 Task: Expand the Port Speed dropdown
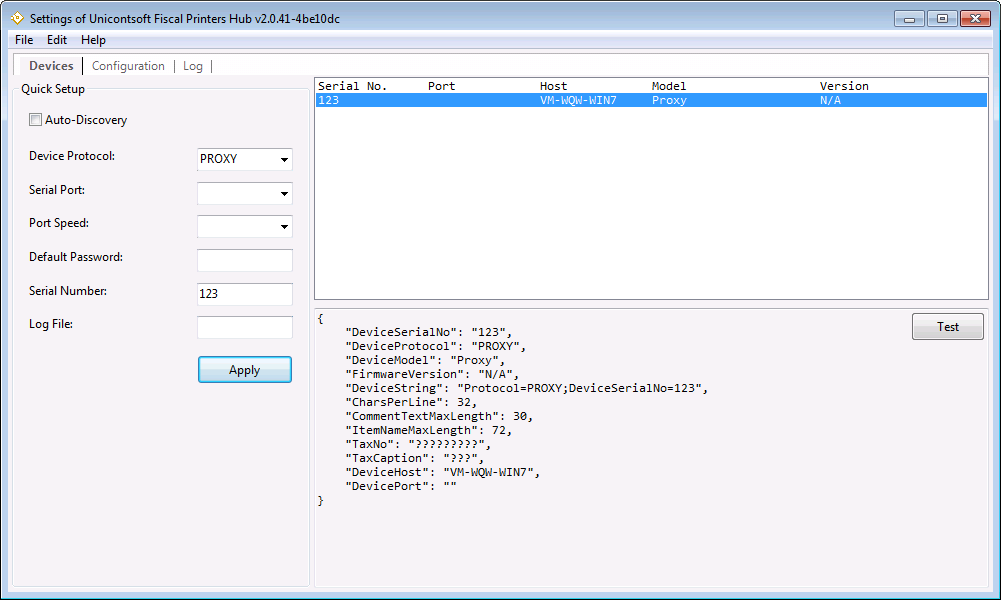click(245, 226)
